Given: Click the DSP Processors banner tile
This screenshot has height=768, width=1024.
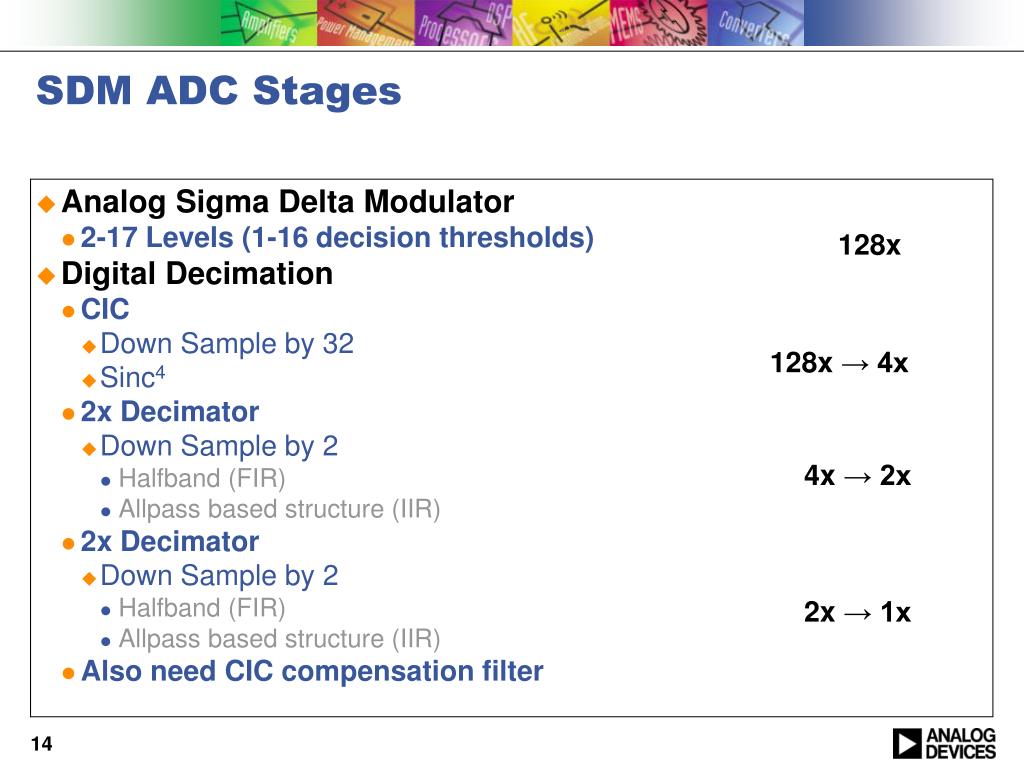Looking at the screenshot, I should click(x=462, y=23).
